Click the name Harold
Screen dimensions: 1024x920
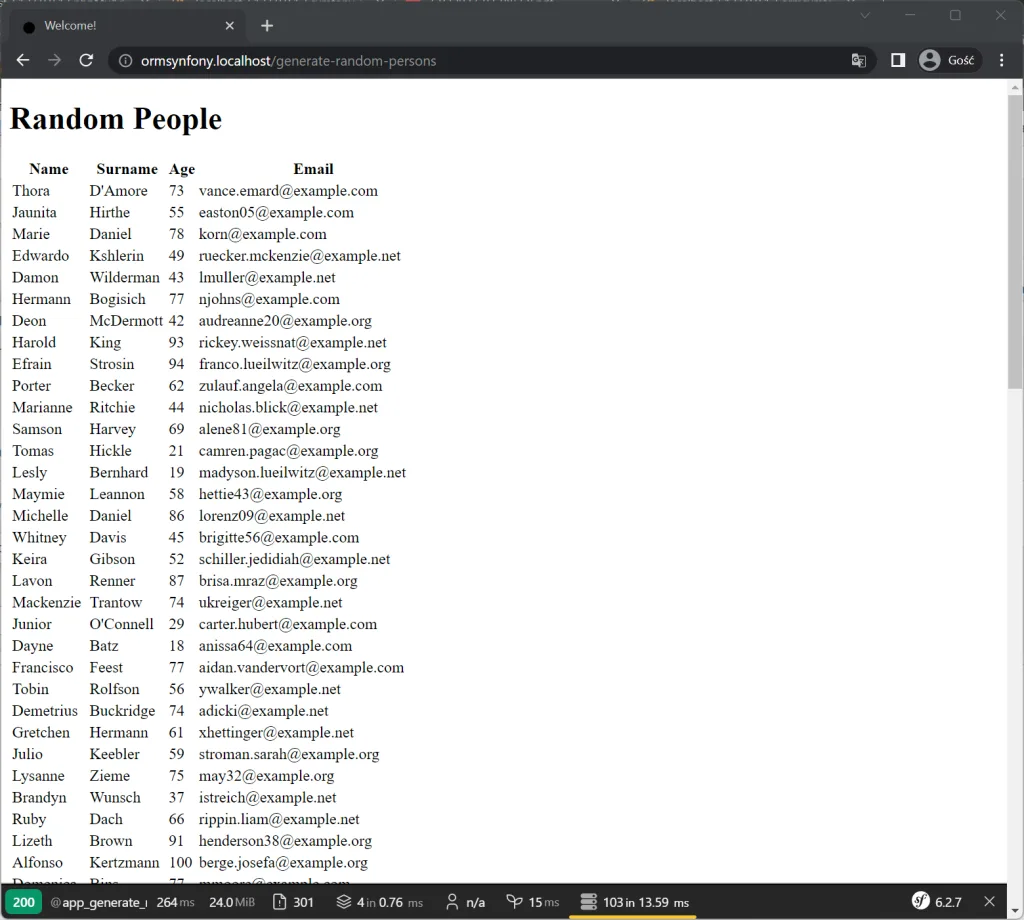click(x=34, y=342)
